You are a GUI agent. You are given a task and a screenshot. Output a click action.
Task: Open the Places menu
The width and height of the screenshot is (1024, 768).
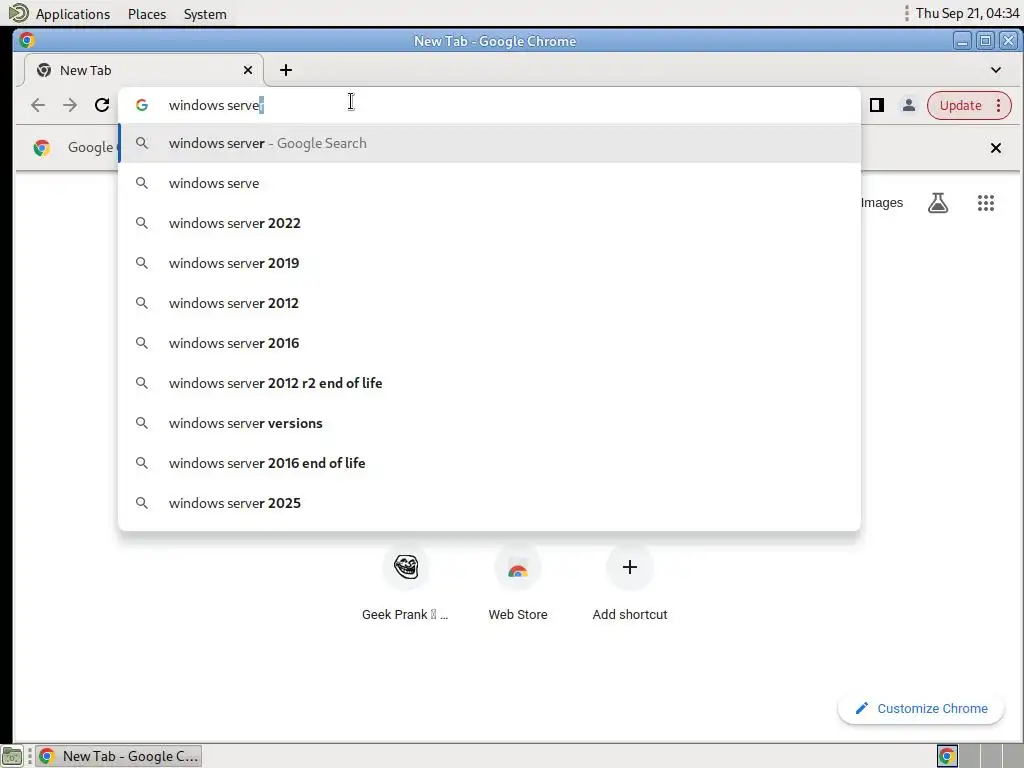pyautogui.click(x=147, y=14)
